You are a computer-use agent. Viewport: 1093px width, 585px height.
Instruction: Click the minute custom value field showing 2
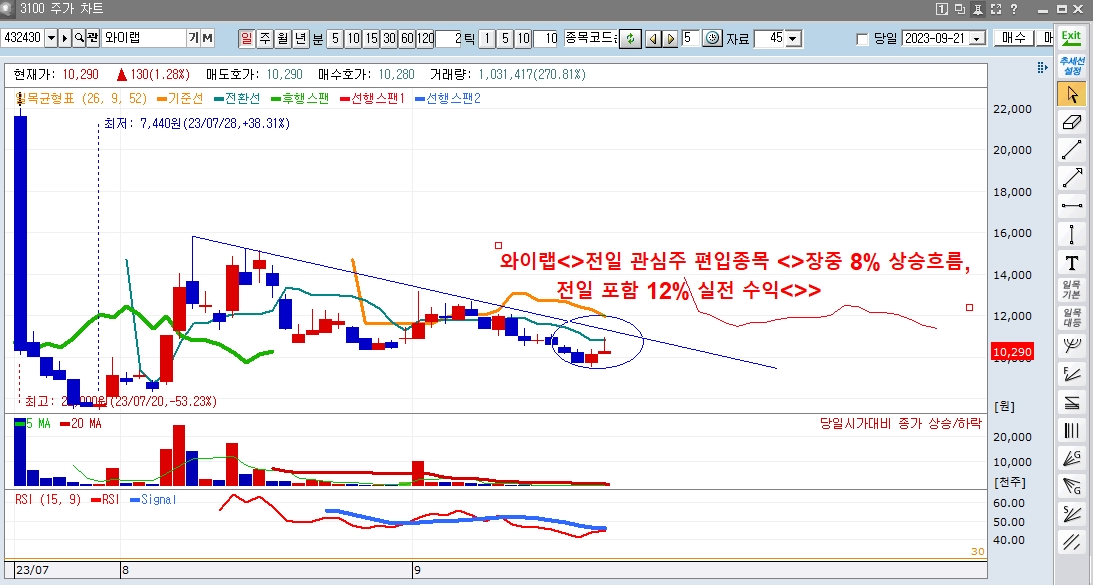pyautogui.click(x=450, y=38)
